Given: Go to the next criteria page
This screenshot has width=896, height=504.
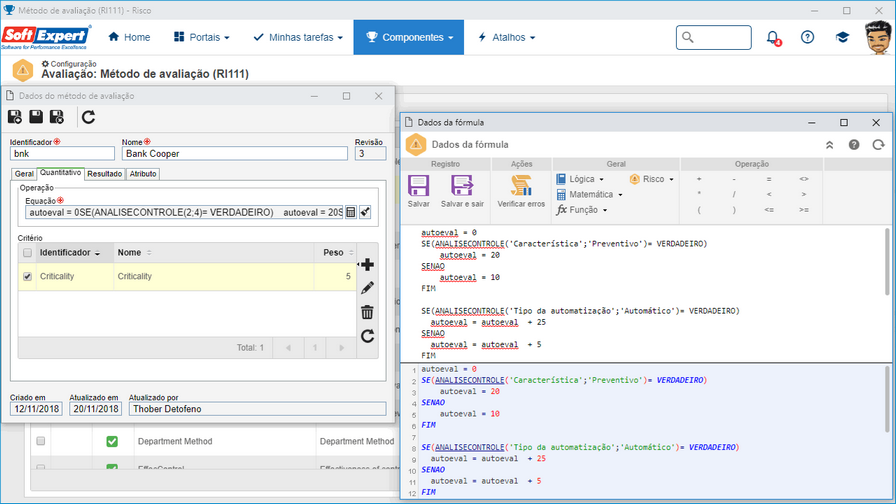Looking at the screenshot, I should [x=342, y=347].
